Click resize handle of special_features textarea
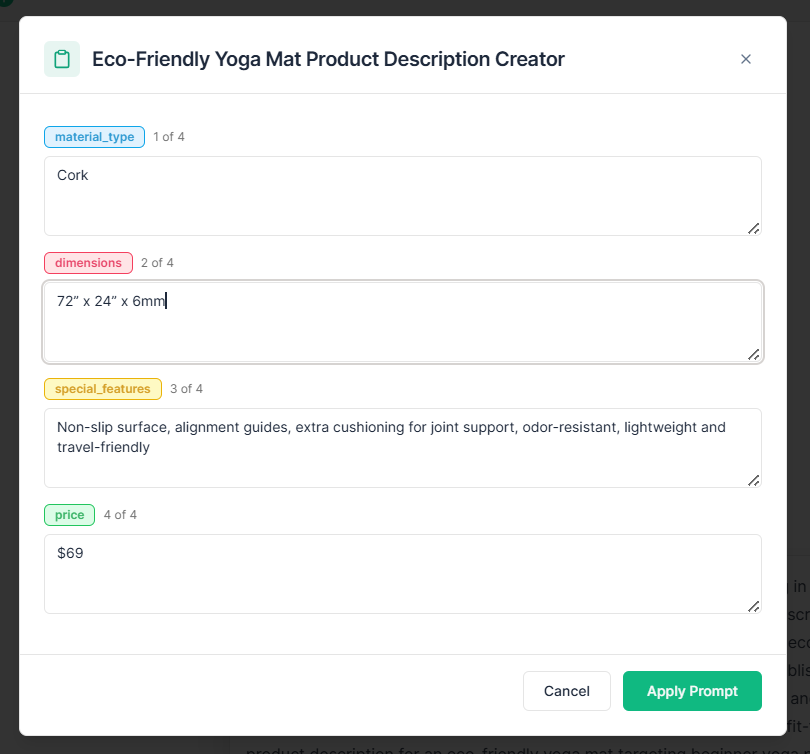The height and width of the screenshot is (754, 810). pyautogui.click(x=754, y=480)
